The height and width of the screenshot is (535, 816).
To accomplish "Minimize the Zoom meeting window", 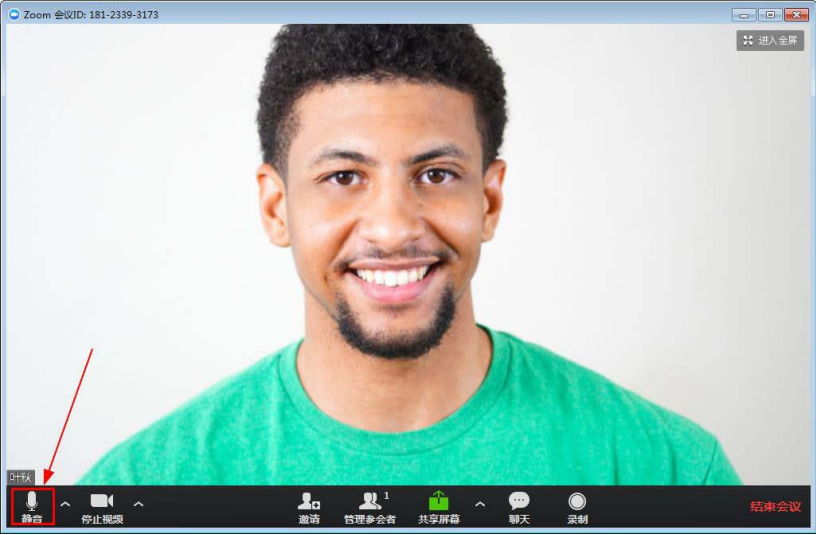I will click(744, 15).
